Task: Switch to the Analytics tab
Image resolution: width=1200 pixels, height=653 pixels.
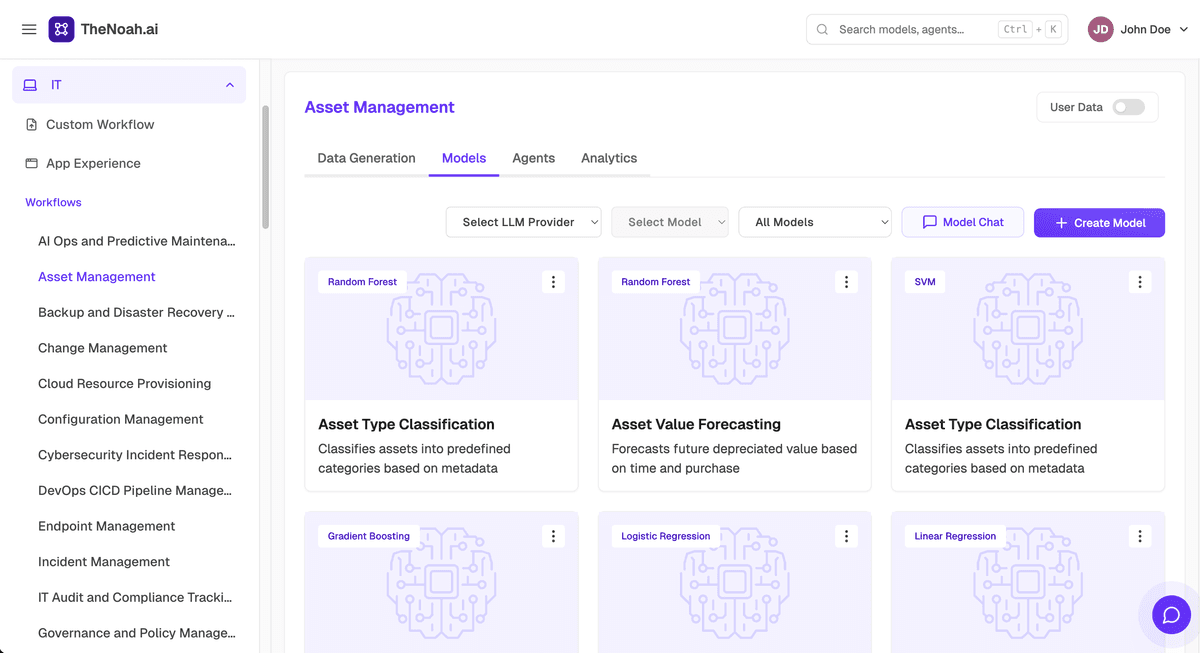Action: (x=609, y=158)
